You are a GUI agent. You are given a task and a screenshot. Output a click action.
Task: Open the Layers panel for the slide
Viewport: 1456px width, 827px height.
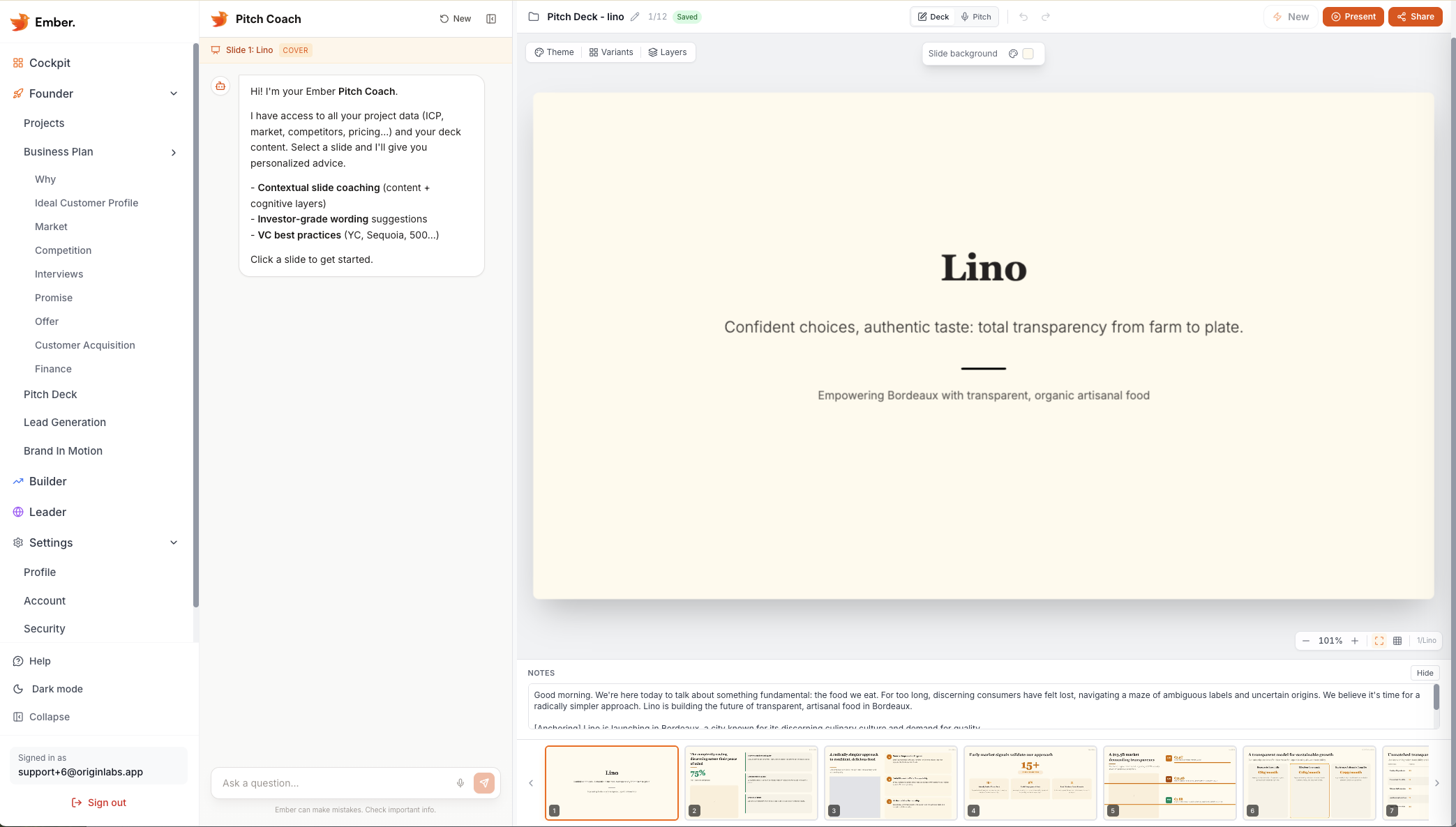click(x=652, y=52)
